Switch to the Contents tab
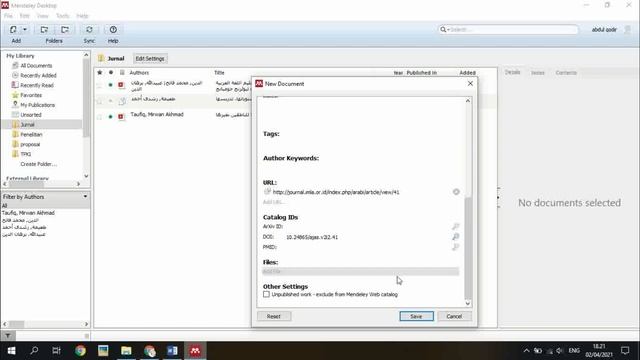Image resolution: width=640 pixels, height=360 pixels. click(x=566, y=73)
